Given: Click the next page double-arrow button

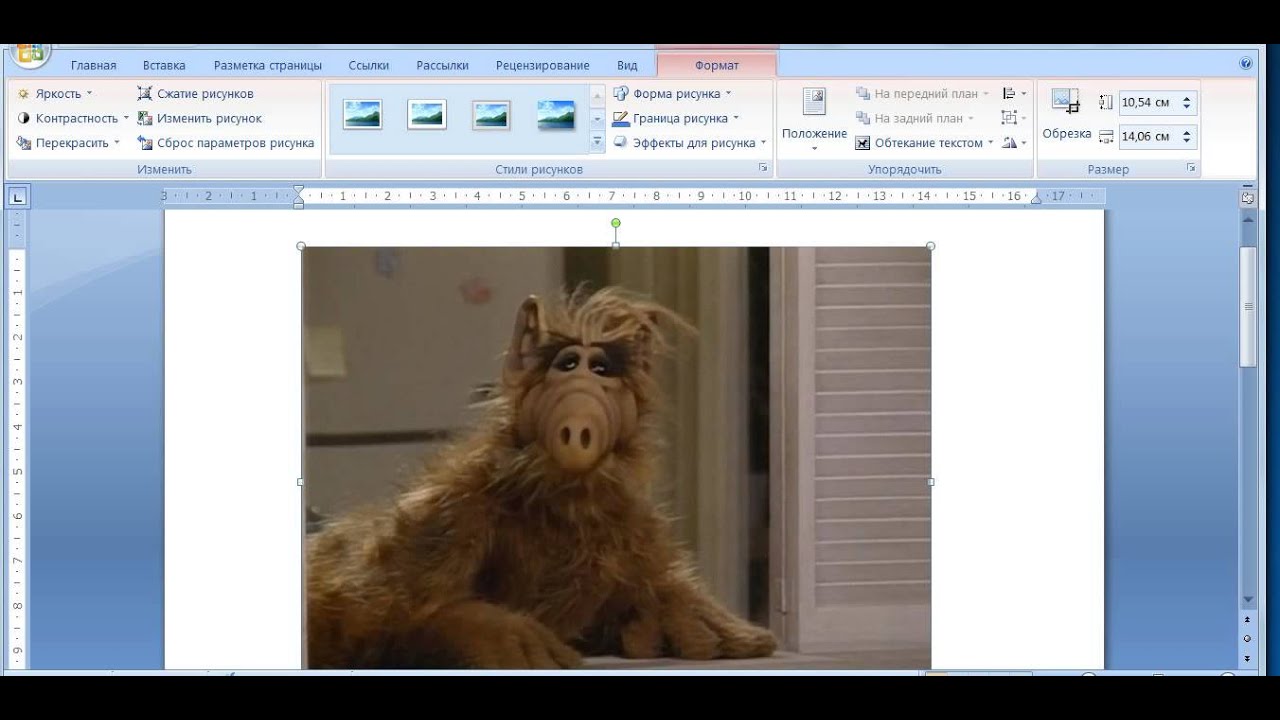Looking at the screenshot, I should coord(1247,658).
